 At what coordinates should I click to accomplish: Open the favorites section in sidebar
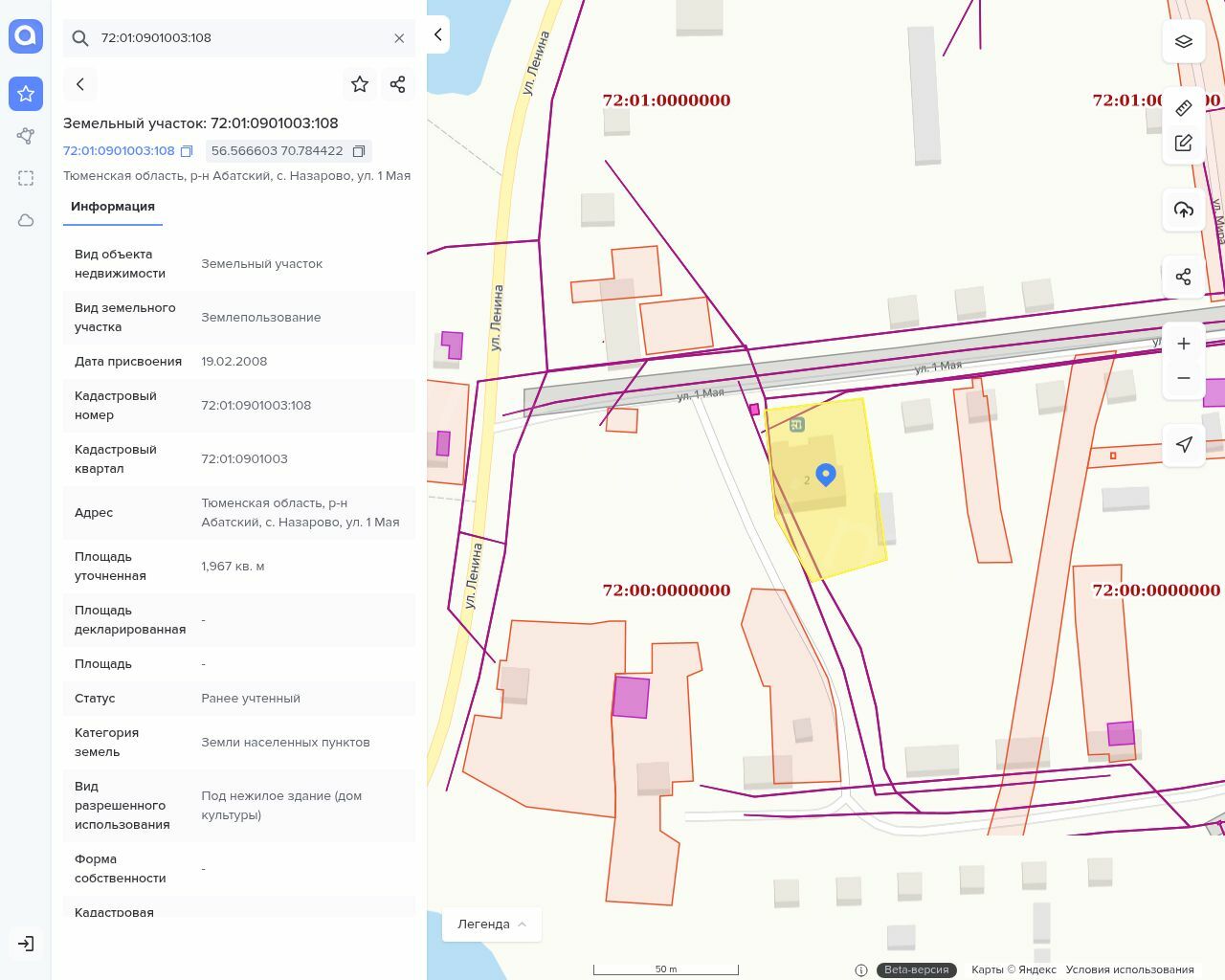point(26,94)
